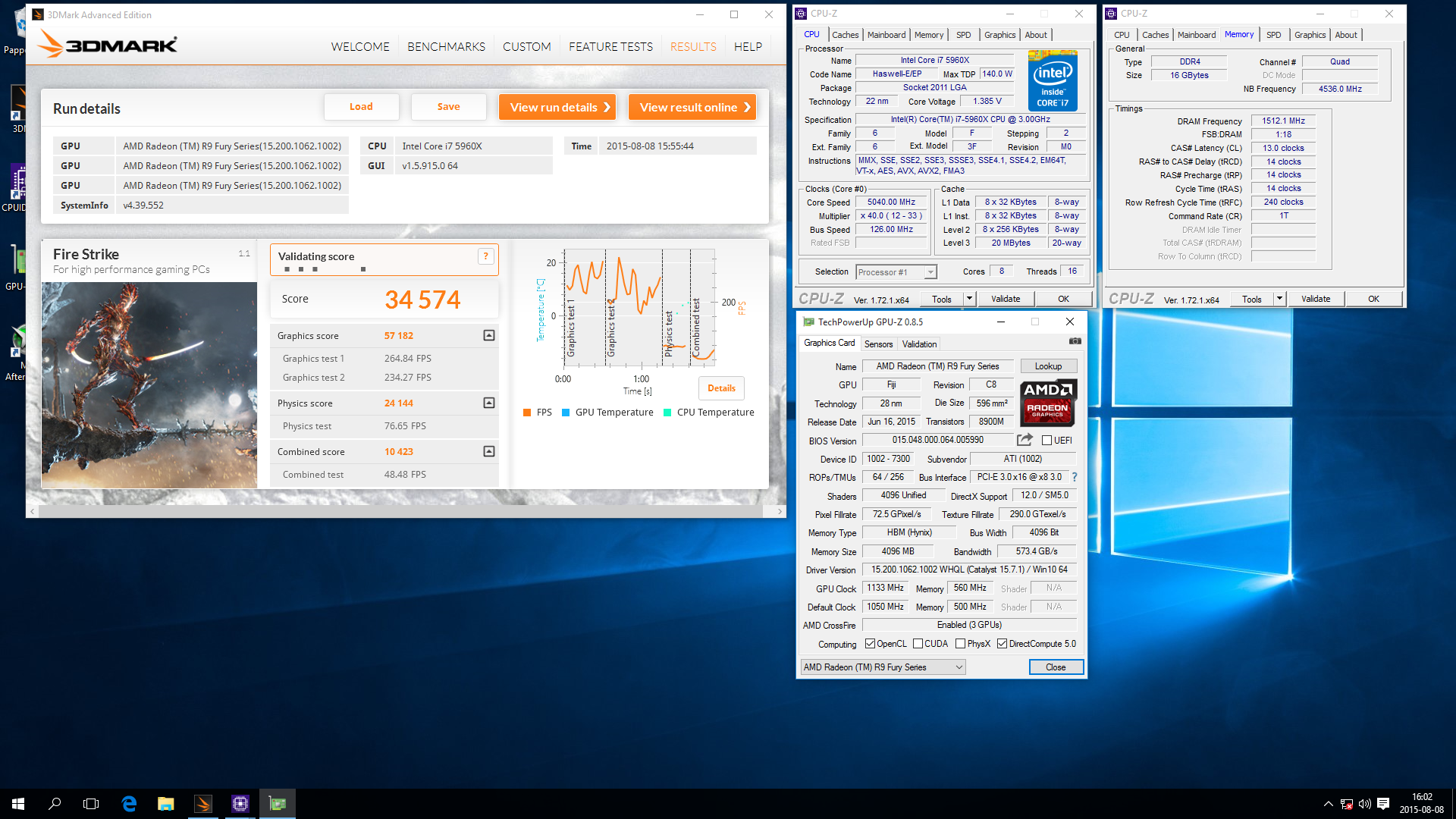
Task: Click the BIOS save/share icon in GPU-Z
Action: tap(1025, 440)
